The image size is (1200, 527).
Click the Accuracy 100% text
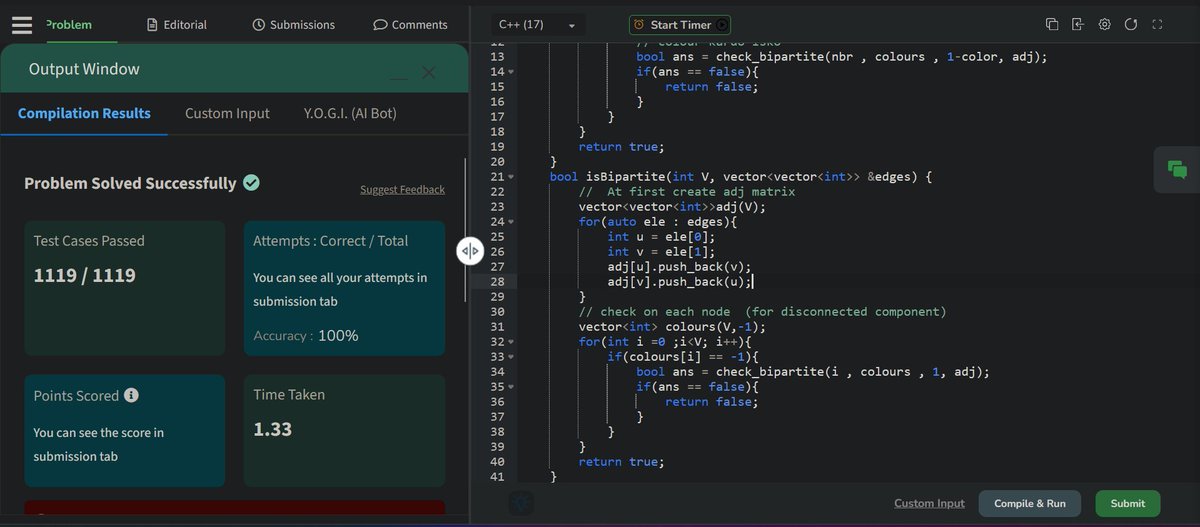pyautogui.click(x=306, y=335)
